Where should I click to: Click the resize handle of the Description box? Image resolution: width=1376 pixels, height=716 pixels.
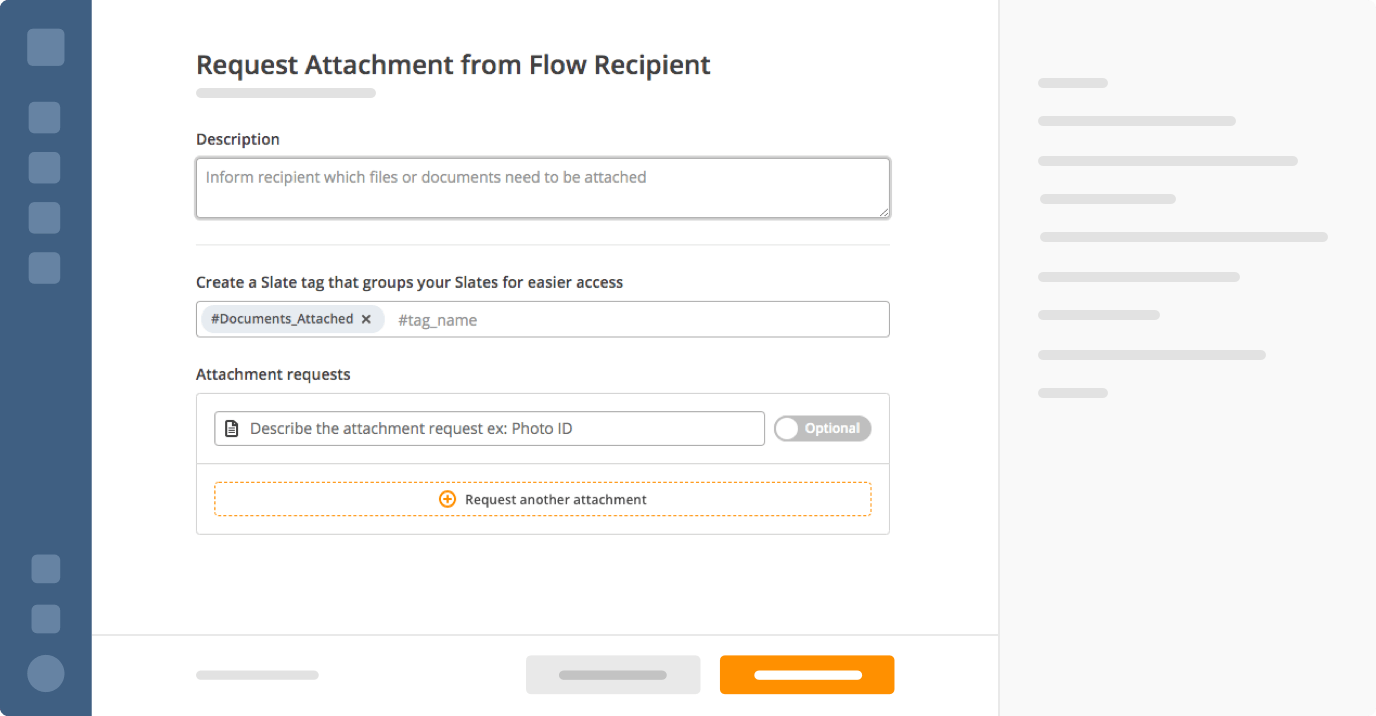click(884, 212)
